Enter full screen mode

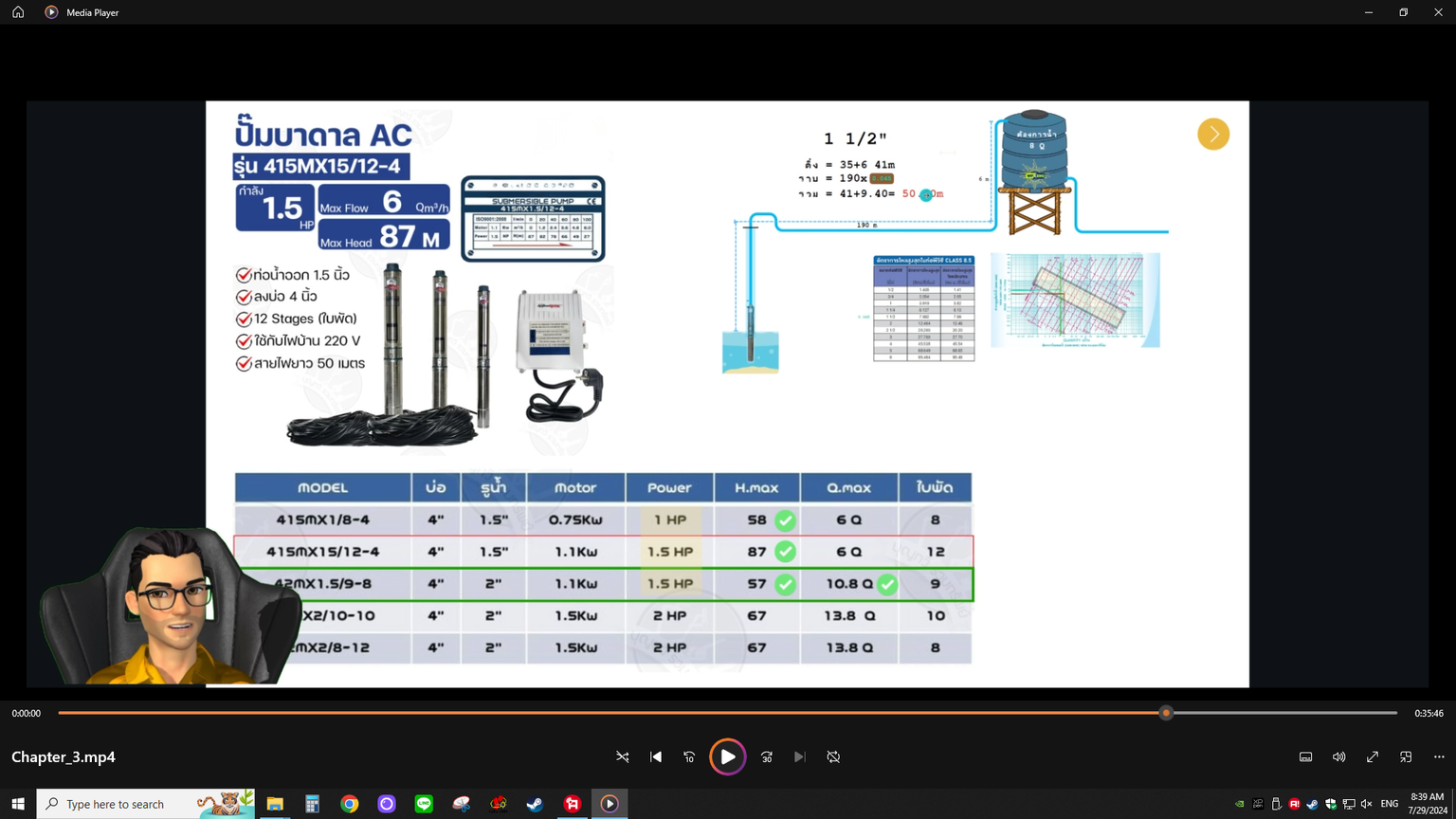click(x=1373, y=757)
